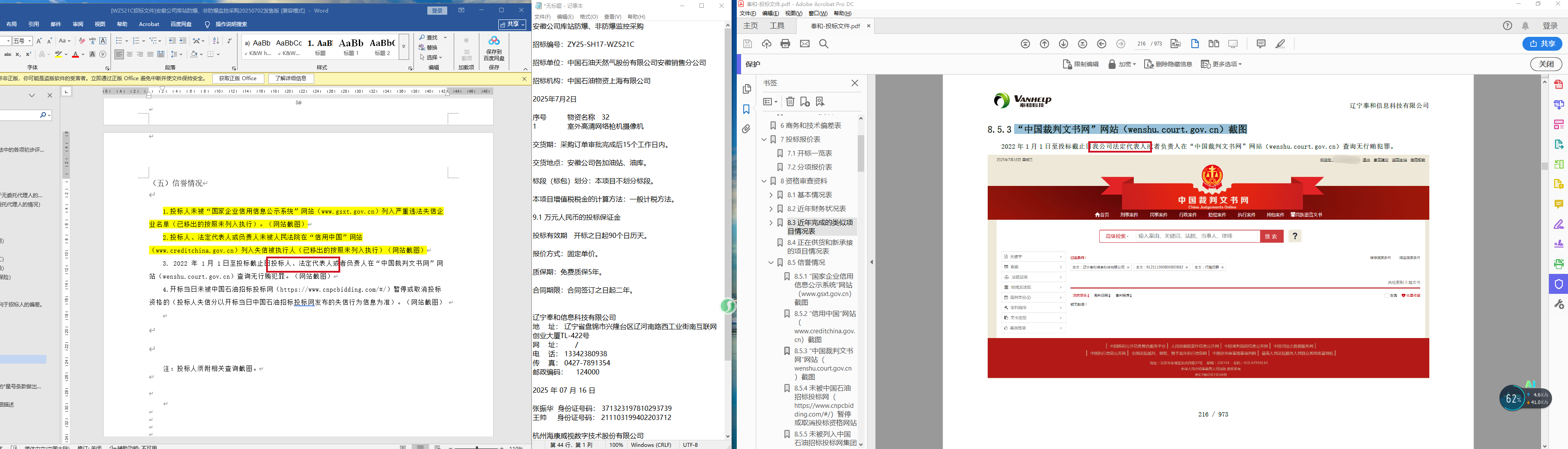Open the 百度网盘 tab in Word
The image size is (1568, 449).
coord(181,24)
